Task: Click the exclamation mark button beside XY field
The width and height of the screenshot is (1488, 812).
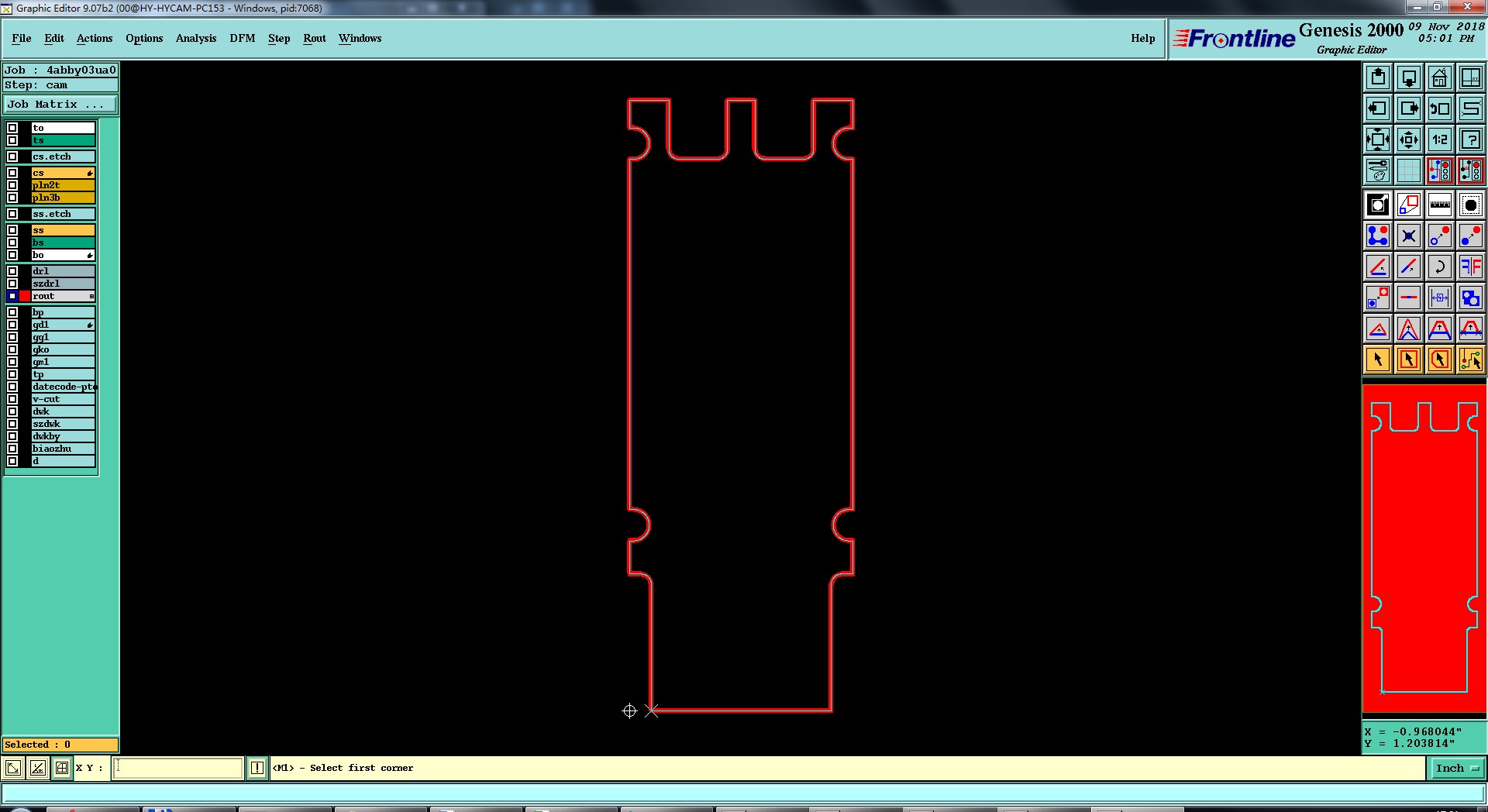Action: 257,768
